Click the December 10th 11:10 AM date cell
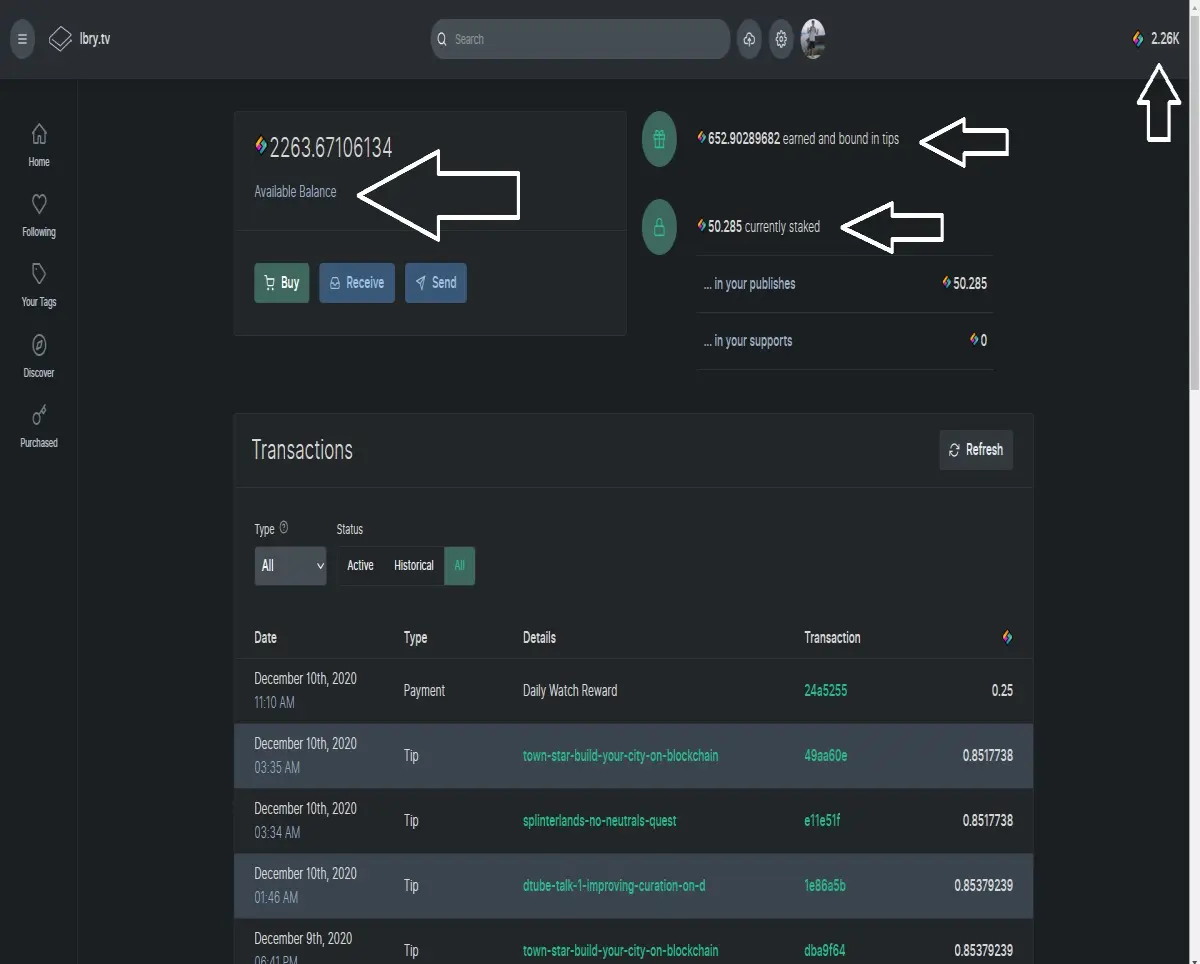1200x964 pixels. pos(305,691)
